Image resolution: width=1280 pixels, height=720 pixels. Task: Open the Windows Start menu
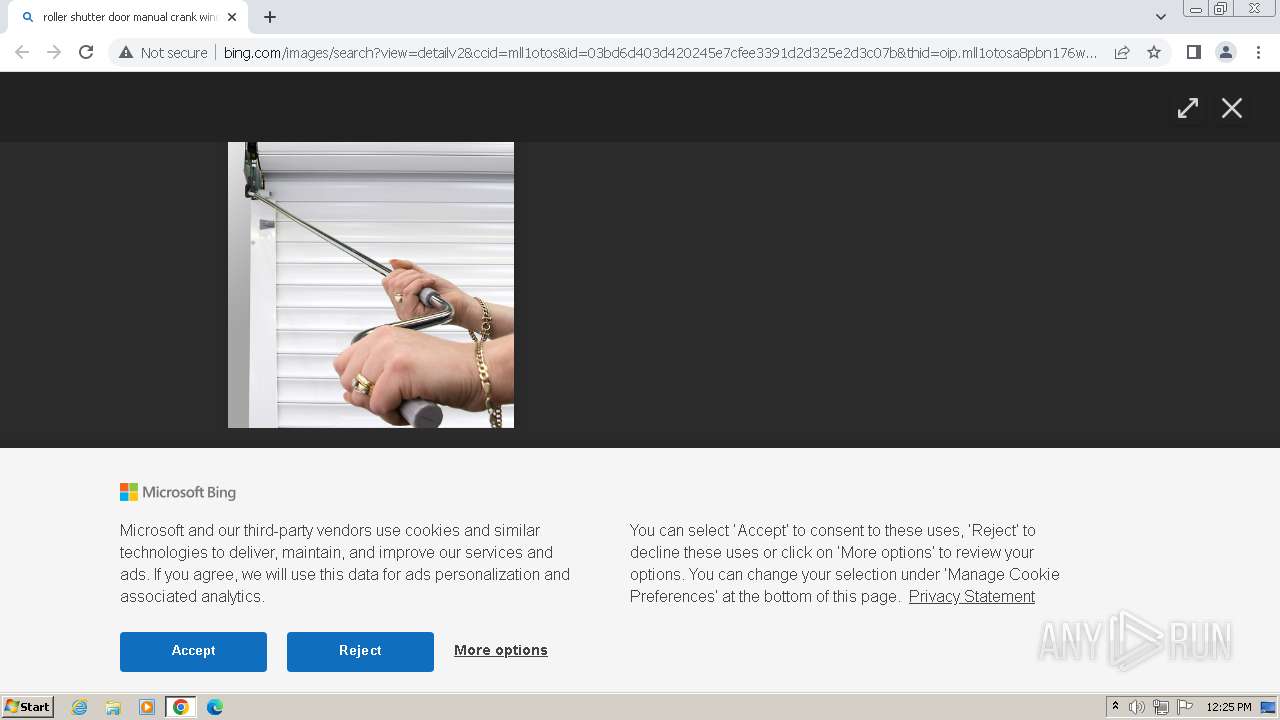pyautogui.click(x=28, y=706)
